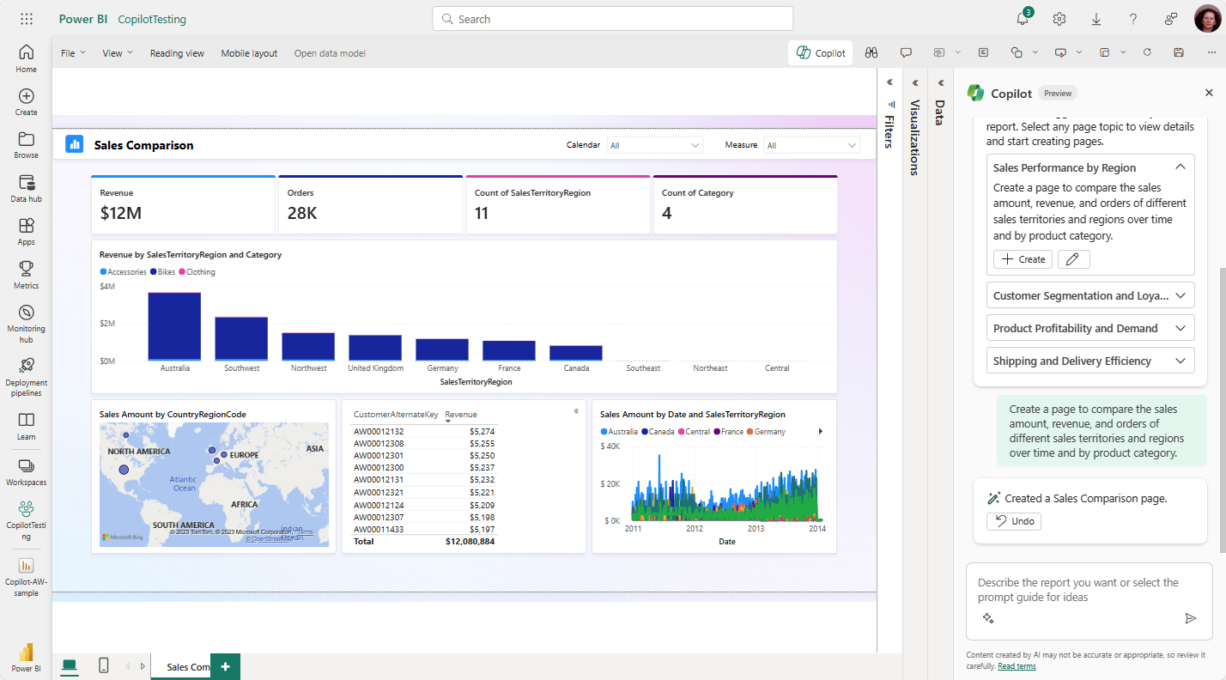Open Browse in left sidebar
Screen dimensions: 1226x680
point(26,145)
